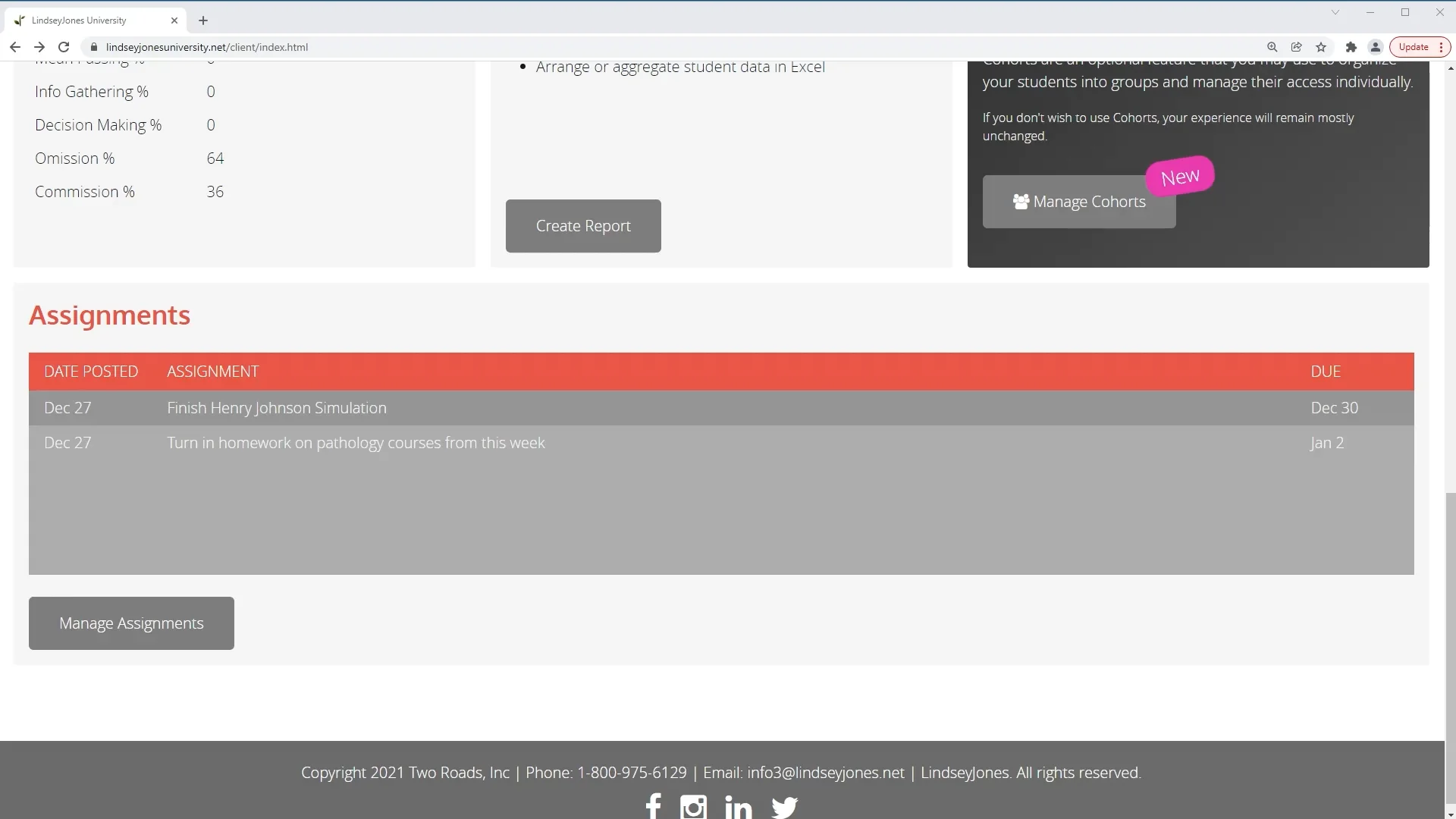Open Chrome tab search chevron dropdown
The height and width of the screenshot is (819, 1456).
(x=1335, y=12)
